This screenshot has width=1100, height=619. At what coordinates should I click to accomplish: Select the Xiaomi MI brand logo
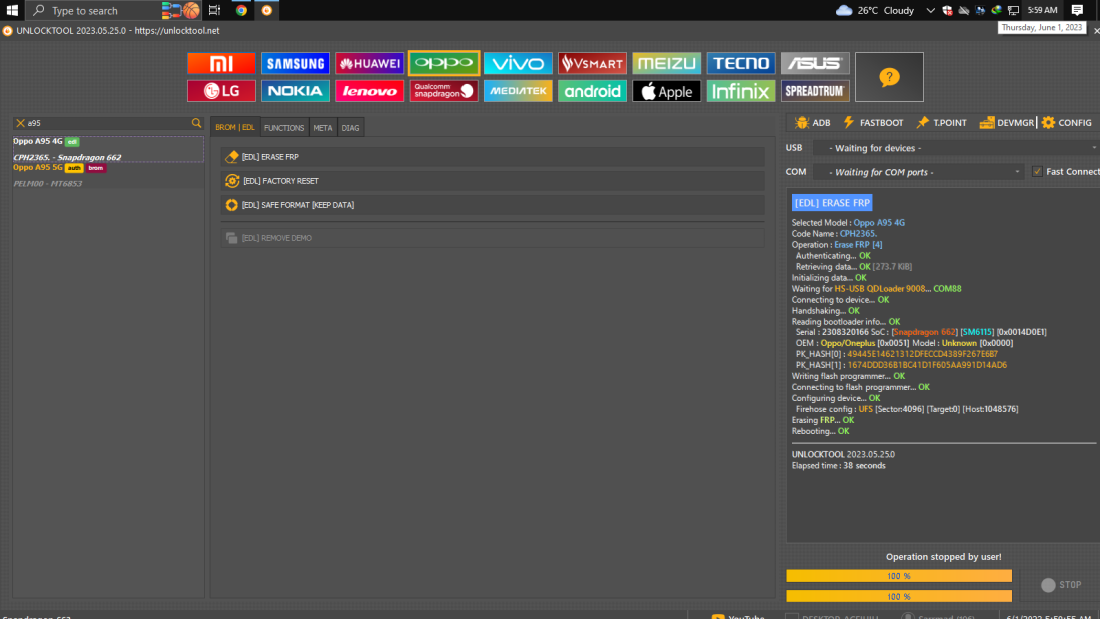pos(221,63)
